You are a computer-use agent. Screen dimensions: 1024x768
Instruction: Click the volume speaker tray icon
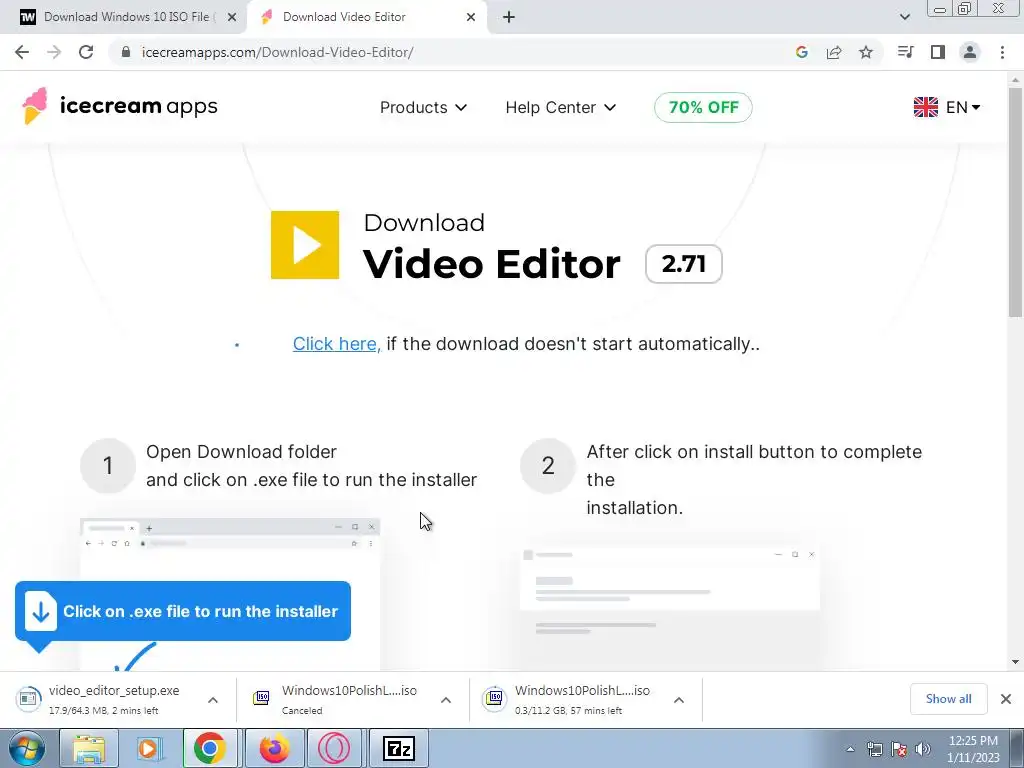(x=923, y=749)
